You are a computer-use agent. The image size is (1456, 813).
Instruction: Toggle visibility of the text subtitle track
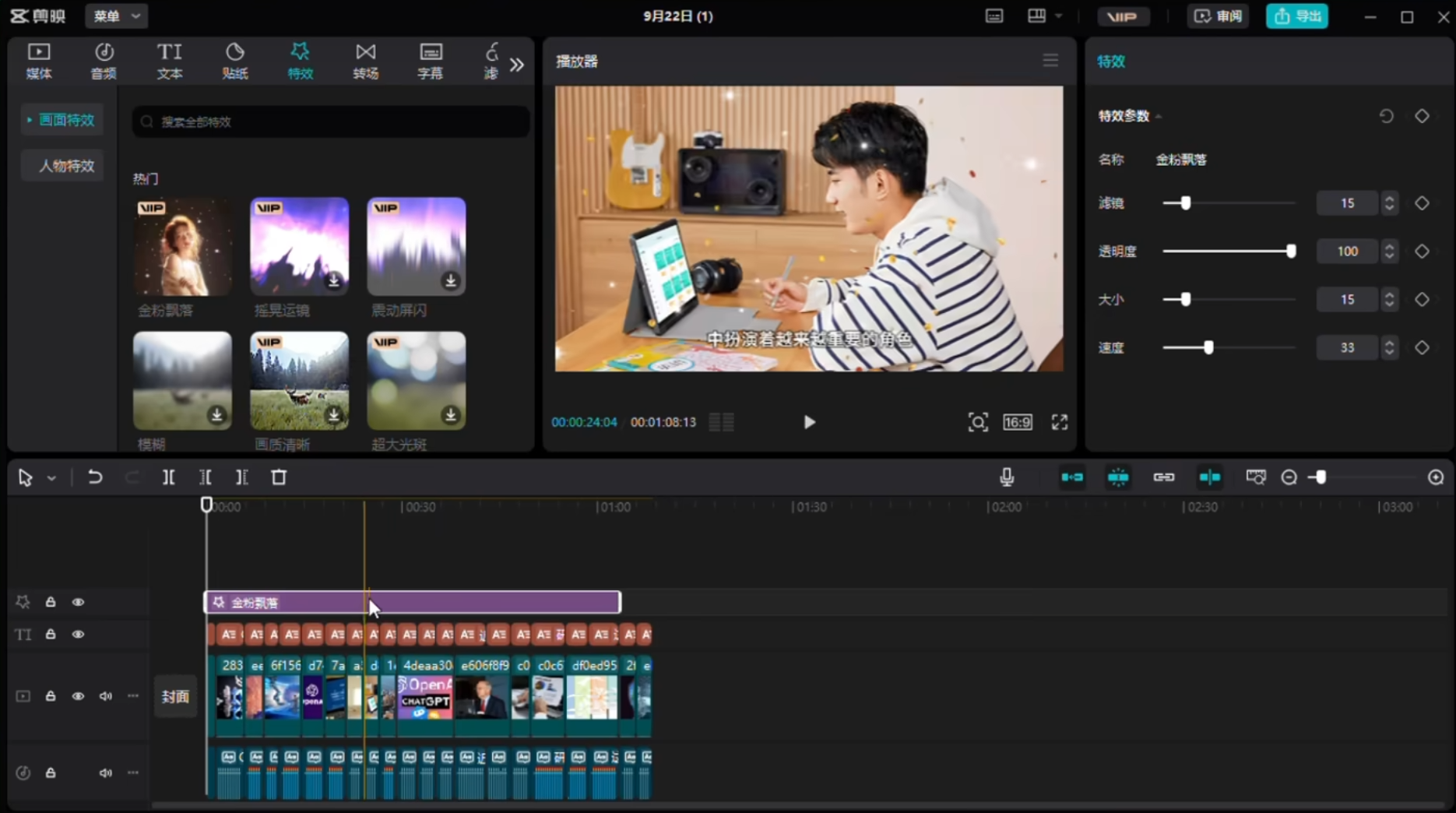[x=78, y=635]
